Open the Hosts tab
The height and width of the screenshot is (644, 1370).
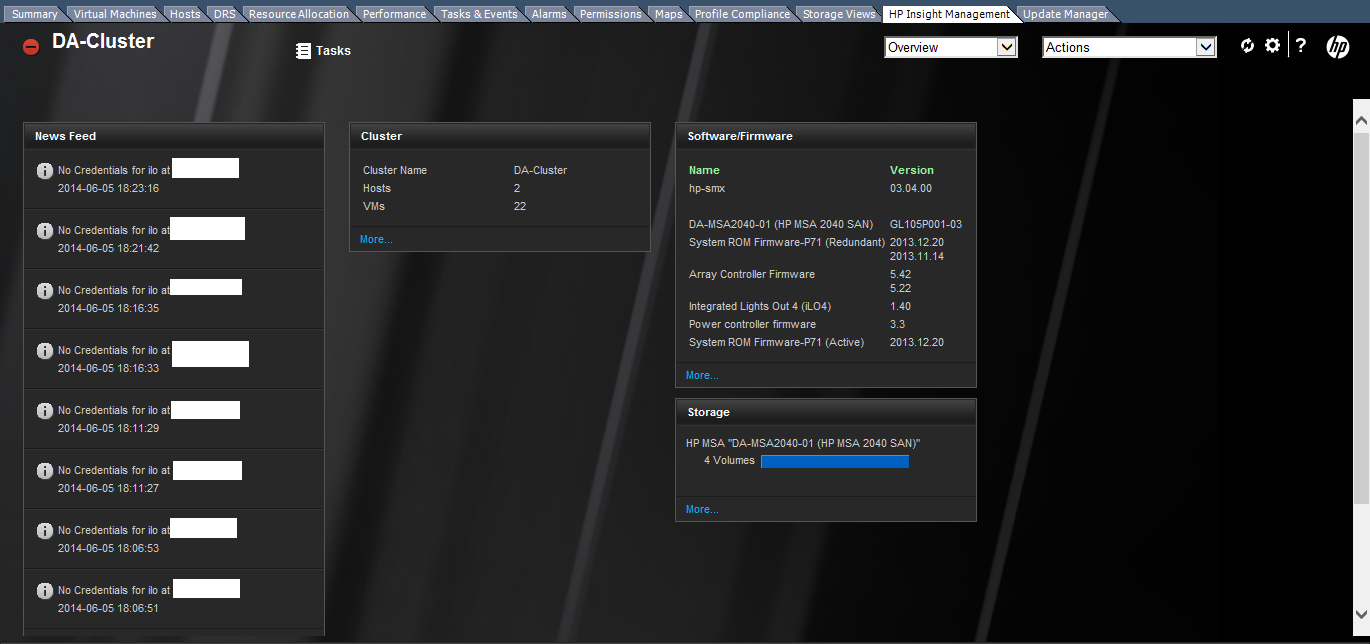[x=185, y=14]
